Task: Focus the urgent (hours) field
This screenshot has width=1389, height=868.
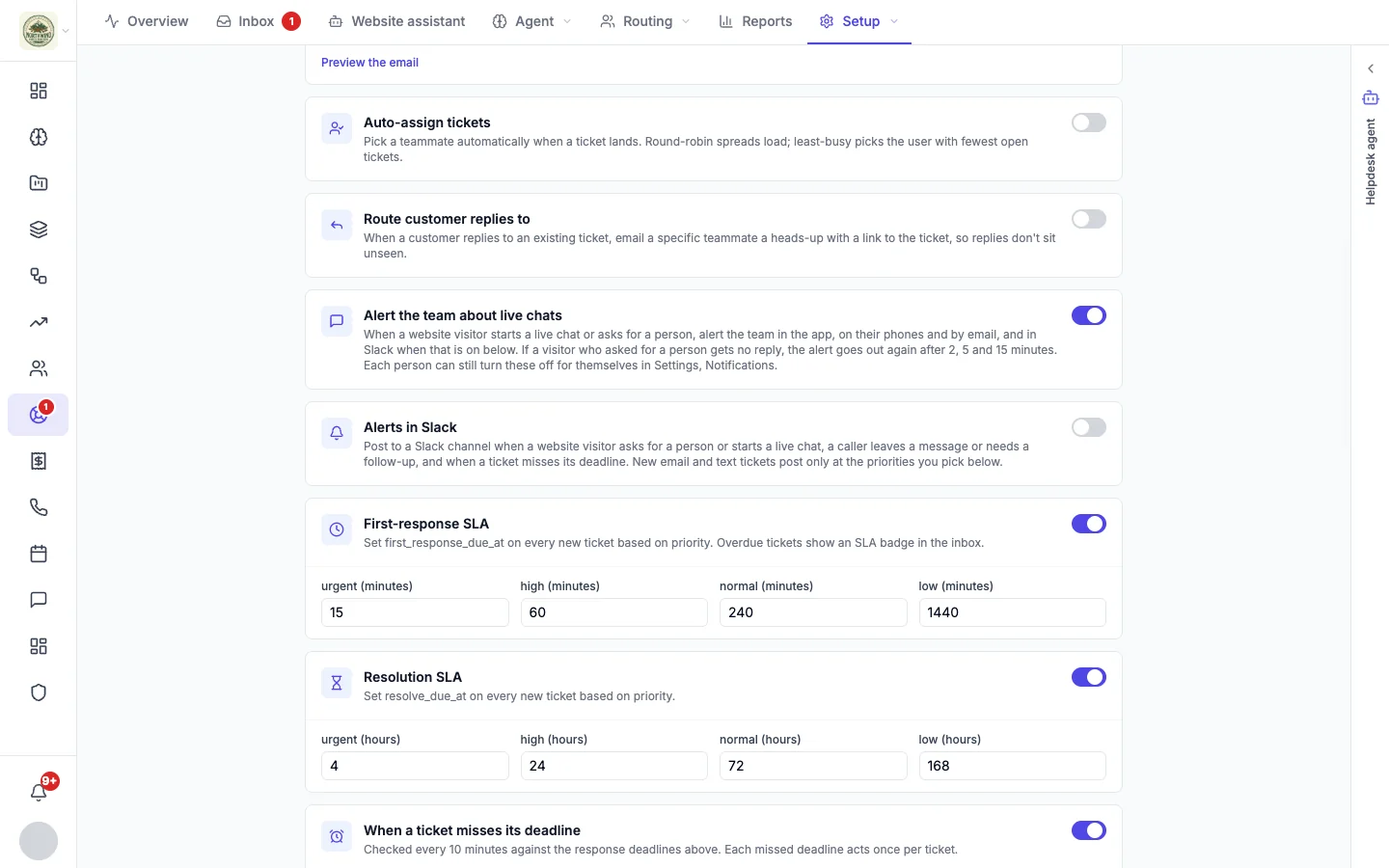Action: (x=415, y=766)
